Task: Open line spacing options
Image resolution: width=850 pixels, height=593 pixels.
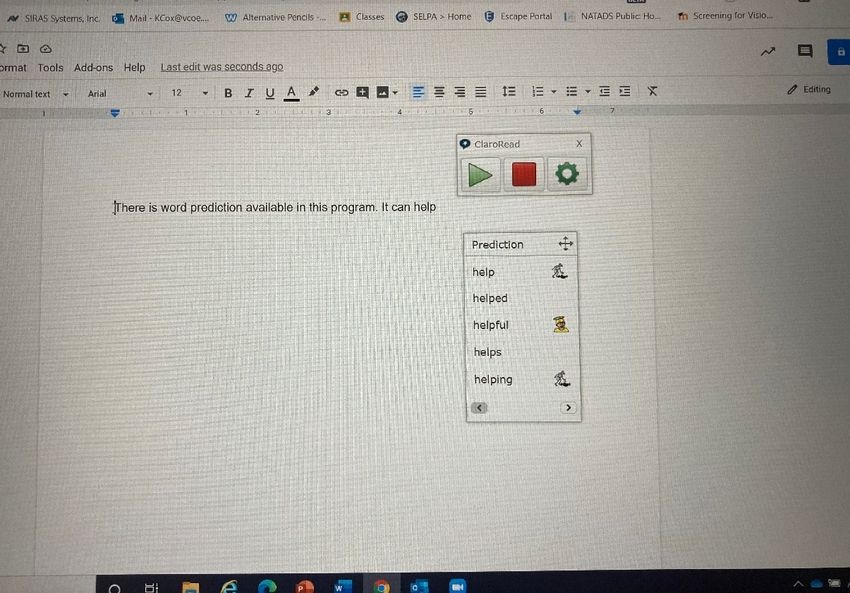Action: (508, 92)
